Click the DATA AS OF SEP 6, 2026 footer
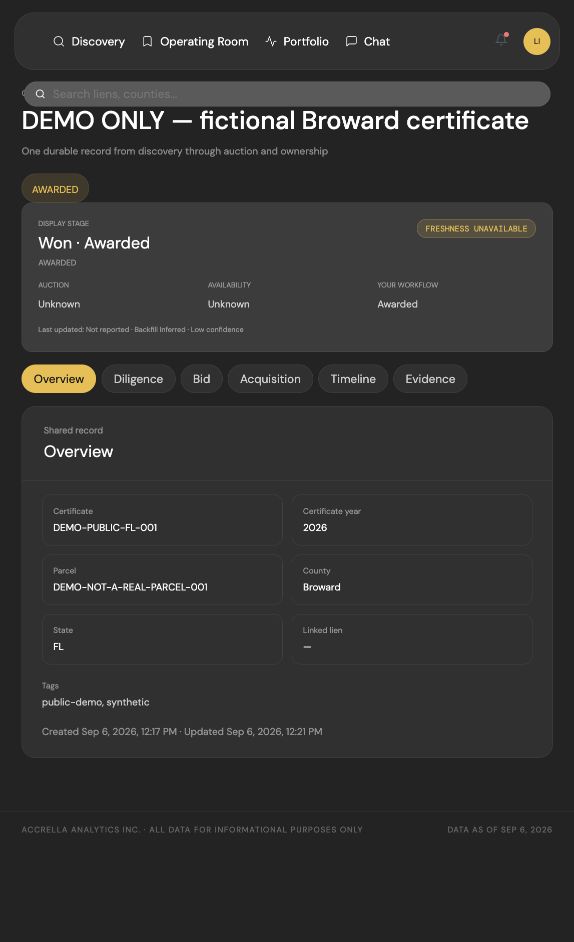574x942 pixels. click(499, 829)
